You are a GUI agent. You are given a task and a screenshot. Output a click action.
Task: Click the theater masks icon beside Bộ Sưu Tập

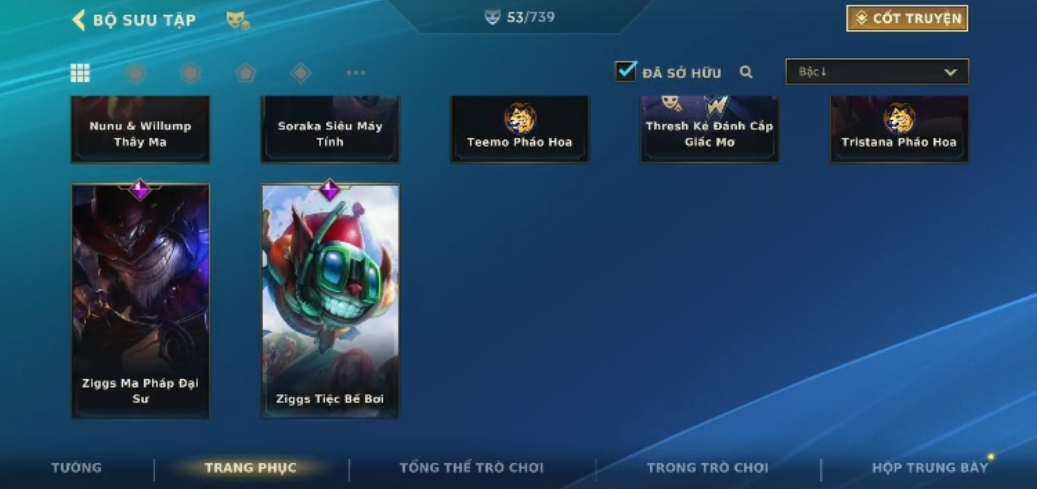click(238, 21)
